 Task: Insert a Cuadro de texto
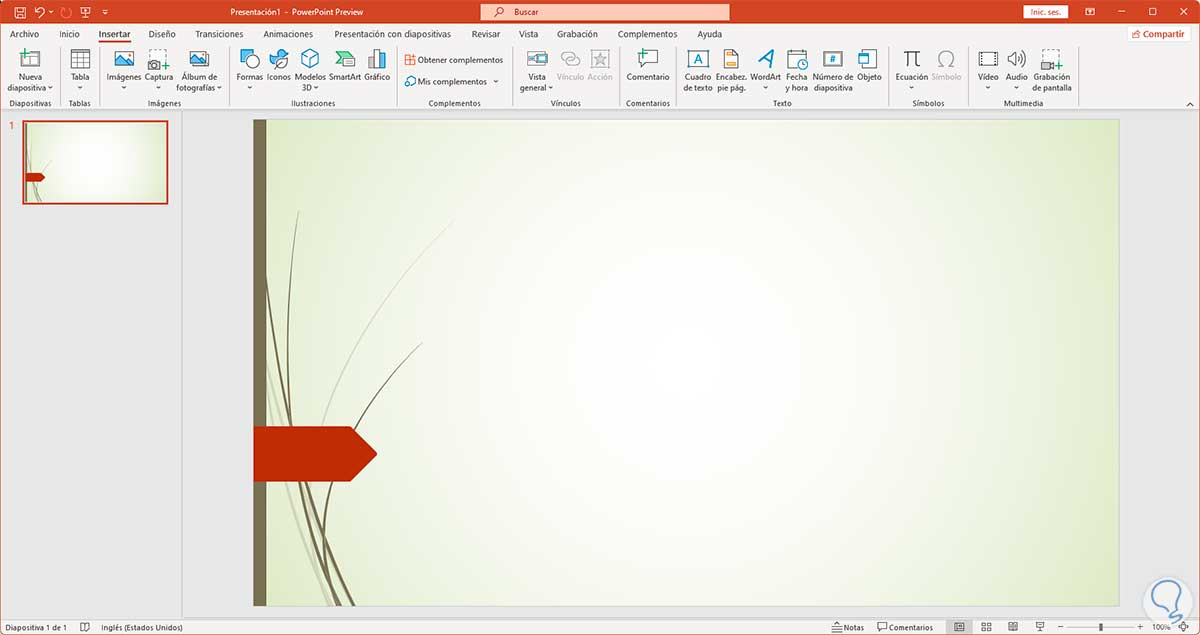(698, 70)
